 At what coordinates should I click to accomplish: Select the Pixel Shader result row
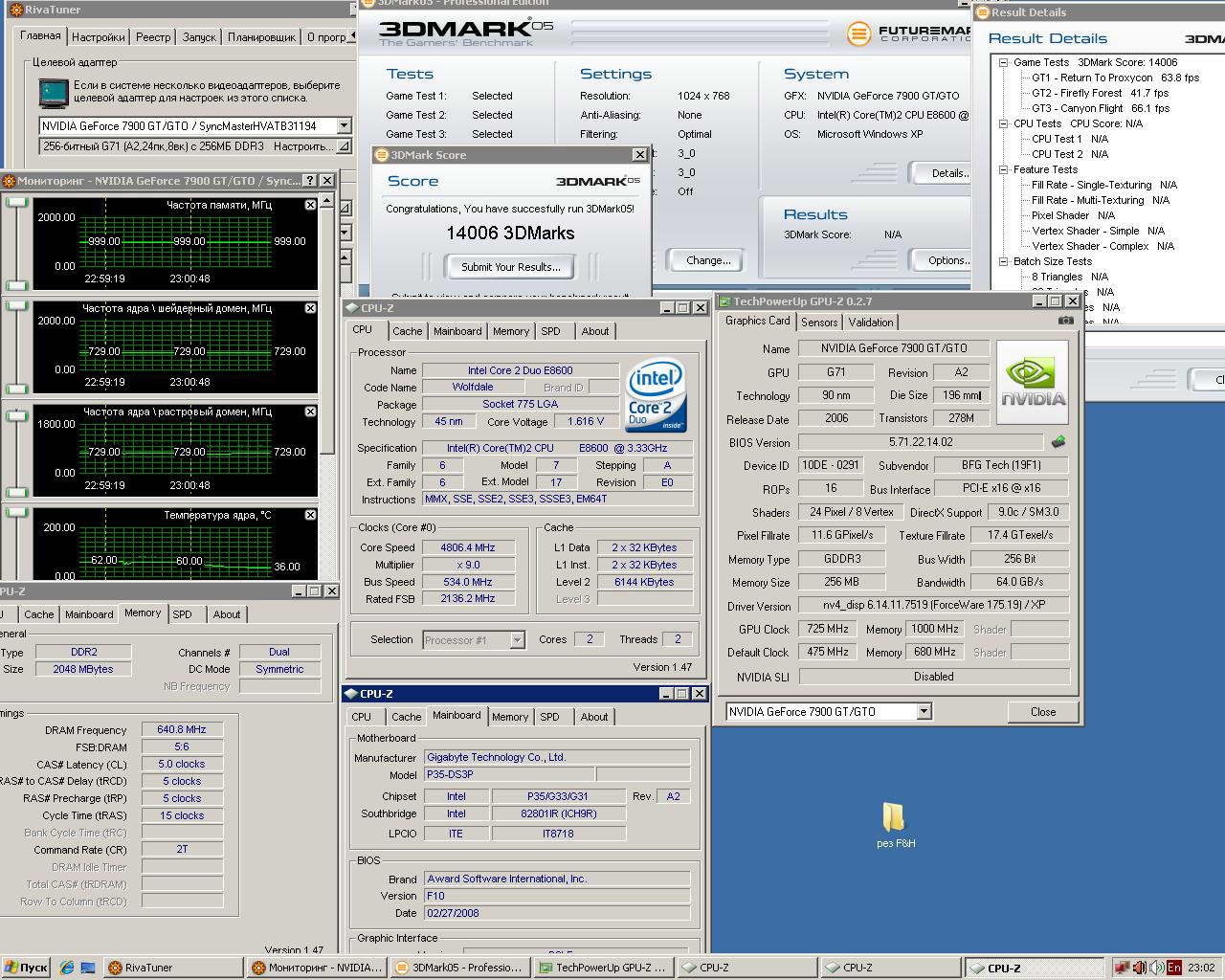(x=1074, y=215)
